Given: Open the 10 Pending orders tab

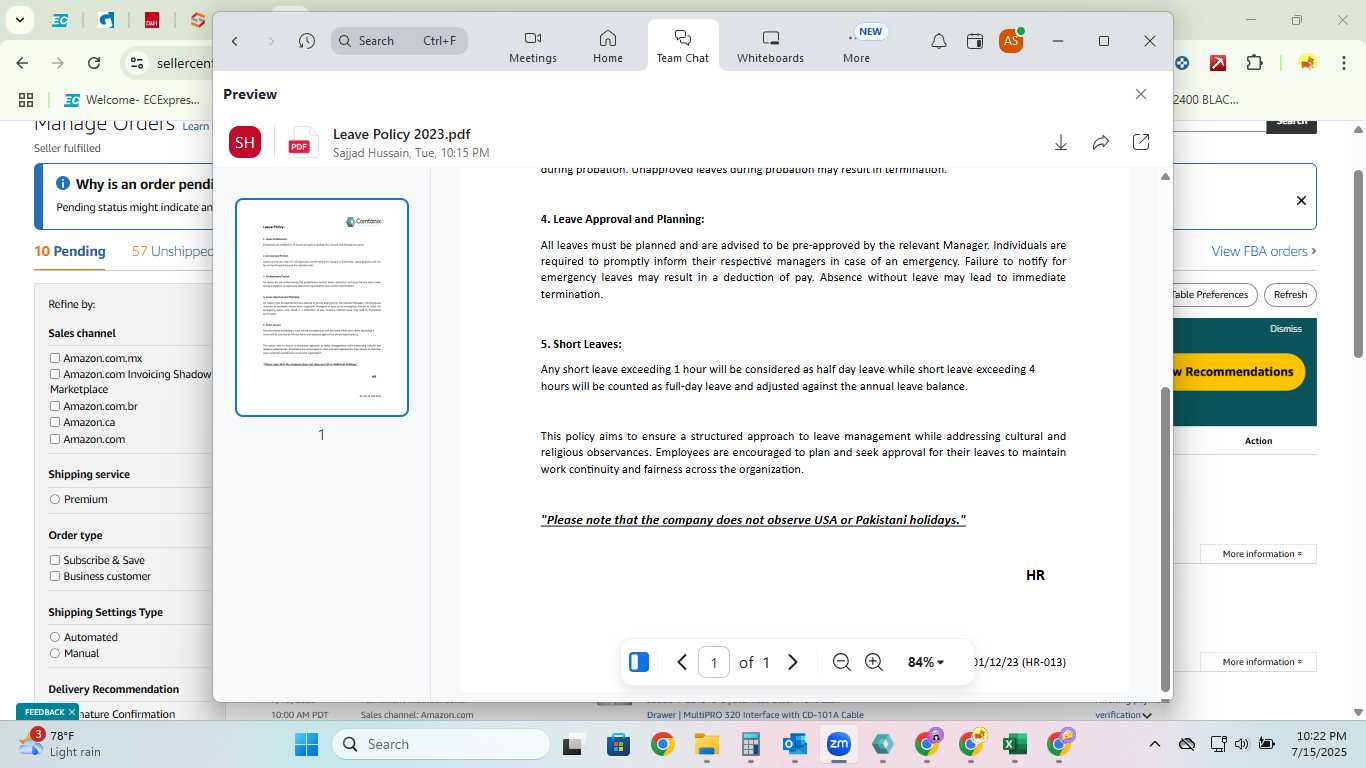Looking at the screenshot, I should pos(70,251).
